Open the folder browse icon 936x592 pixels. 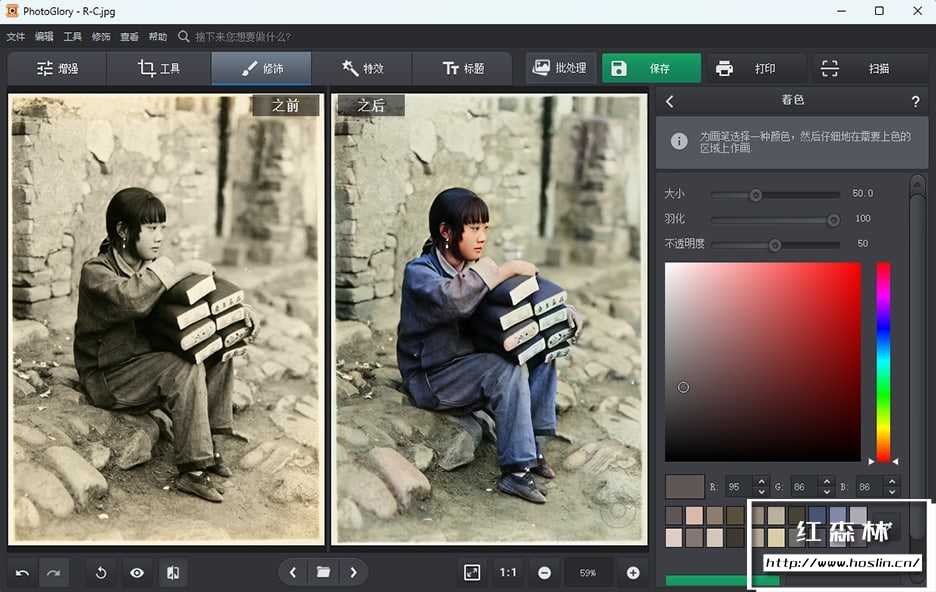tap(323, 572)
